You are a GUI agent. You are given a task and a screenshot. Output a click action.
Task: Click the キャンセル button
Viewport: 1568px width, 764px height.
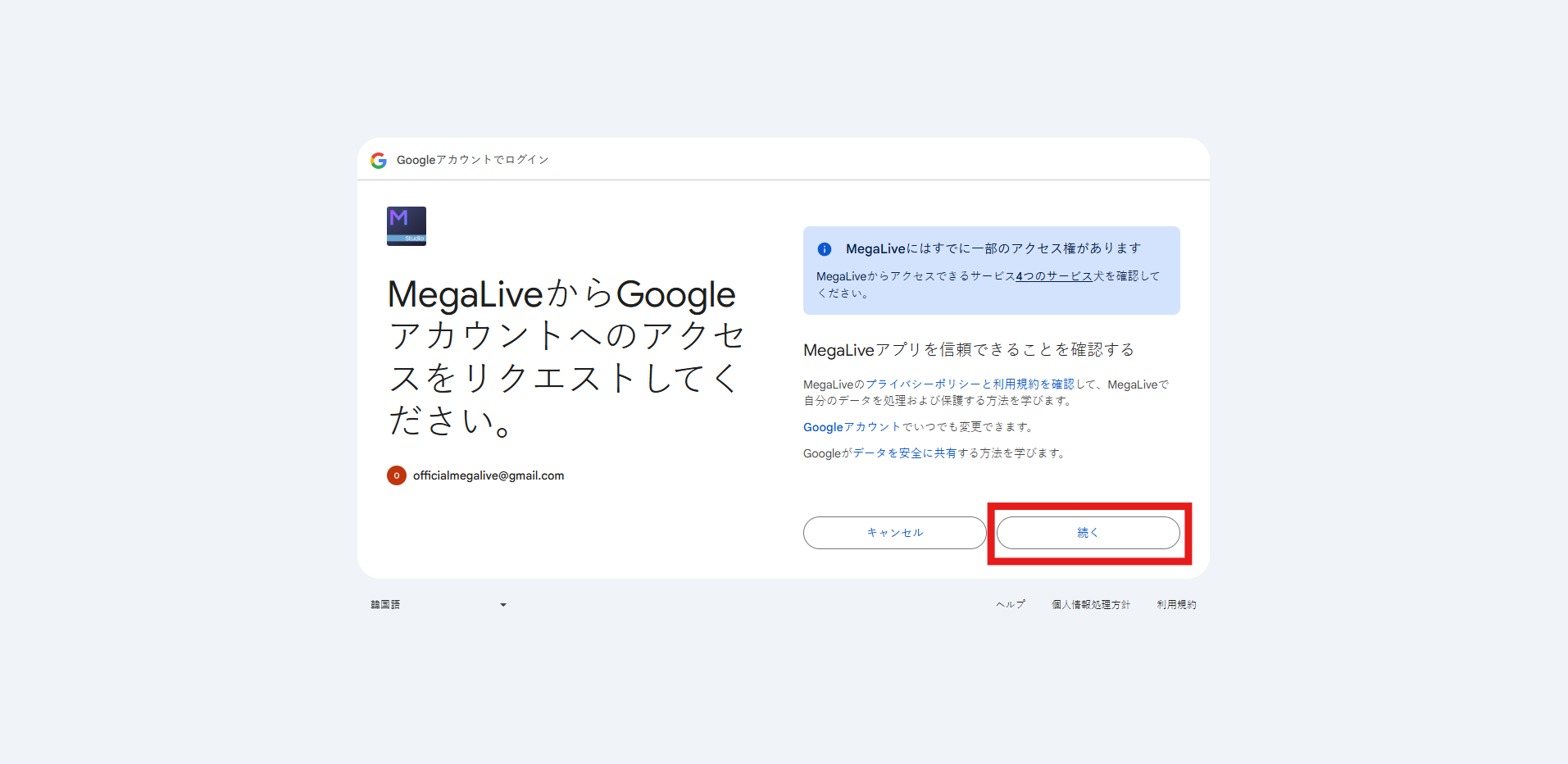pos(895,533)
